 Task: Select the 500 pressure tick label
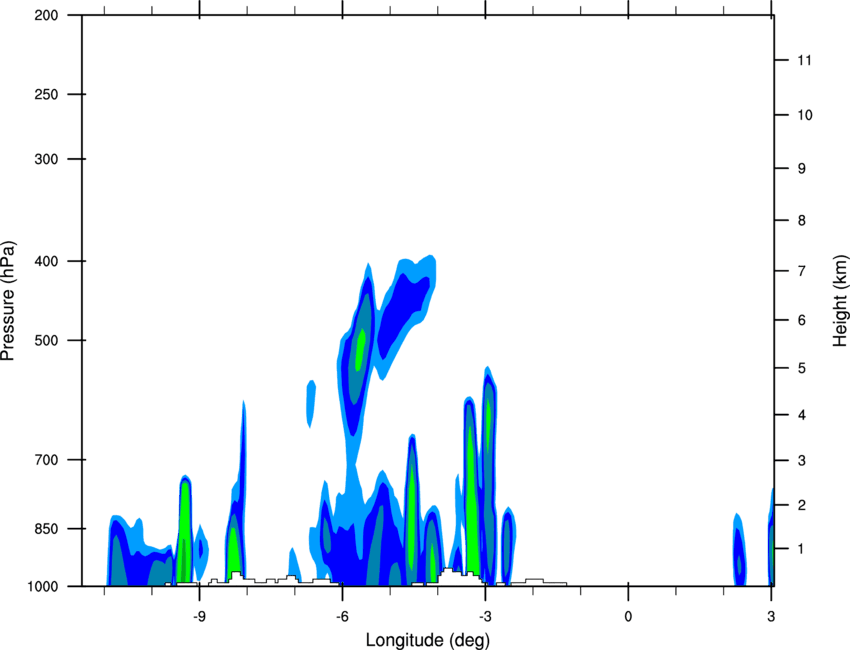(x=46, y=340)
